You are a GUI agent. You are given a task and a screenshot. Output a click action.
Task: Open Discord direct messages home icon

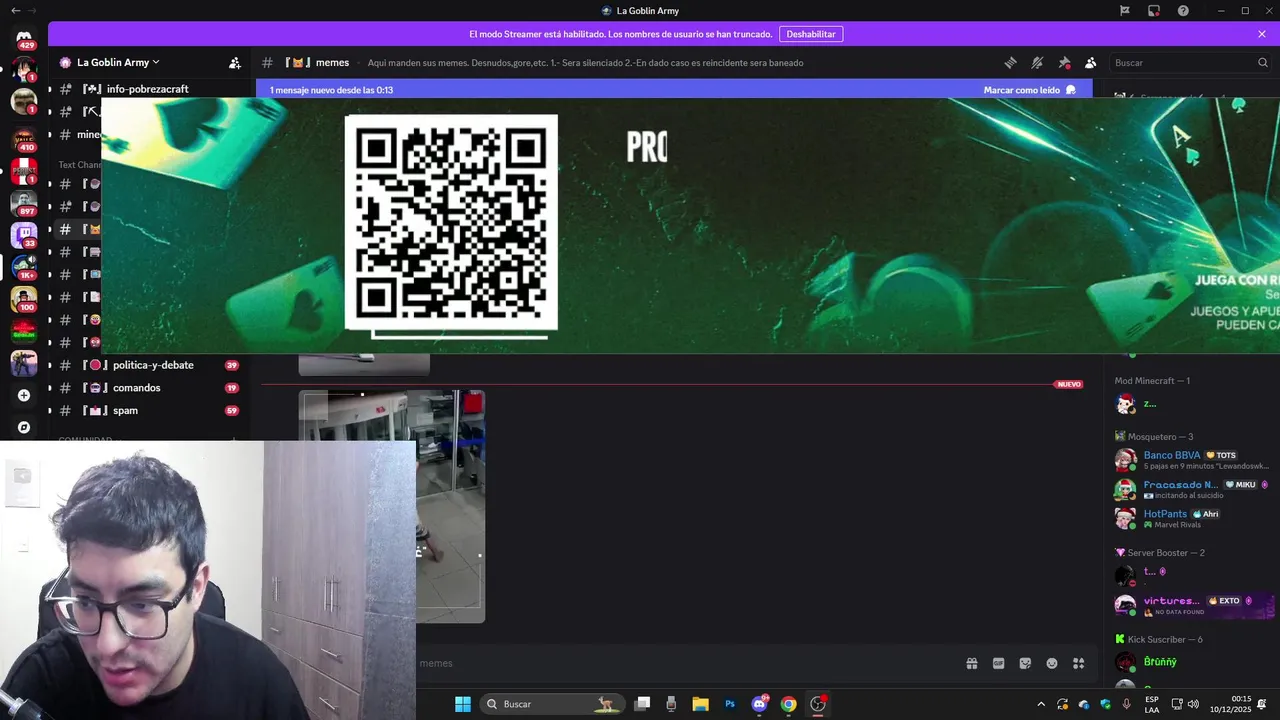(24, 37)
